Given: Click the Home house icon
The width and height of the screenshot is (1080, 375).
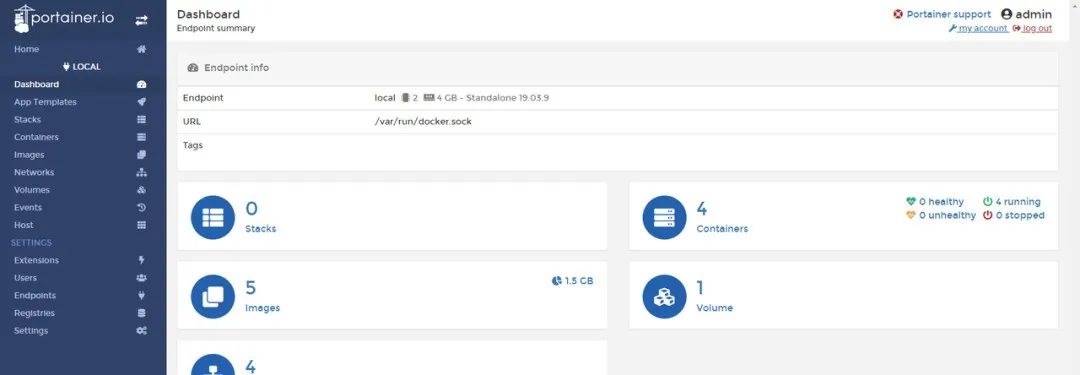Looking at the screenshot, I should (141, 49).
